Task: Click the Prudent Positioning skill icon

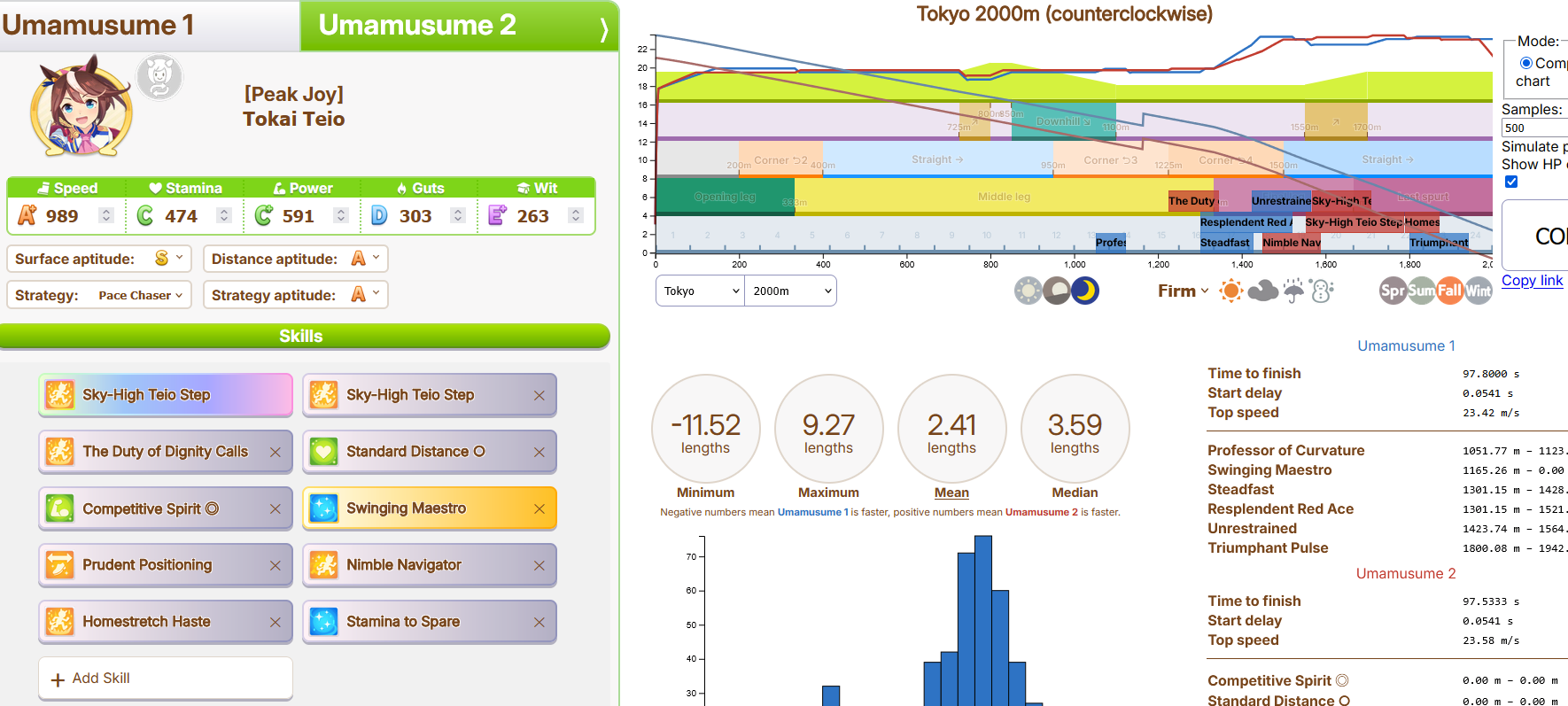Action: pyautogui.click(x=59, y=565)
